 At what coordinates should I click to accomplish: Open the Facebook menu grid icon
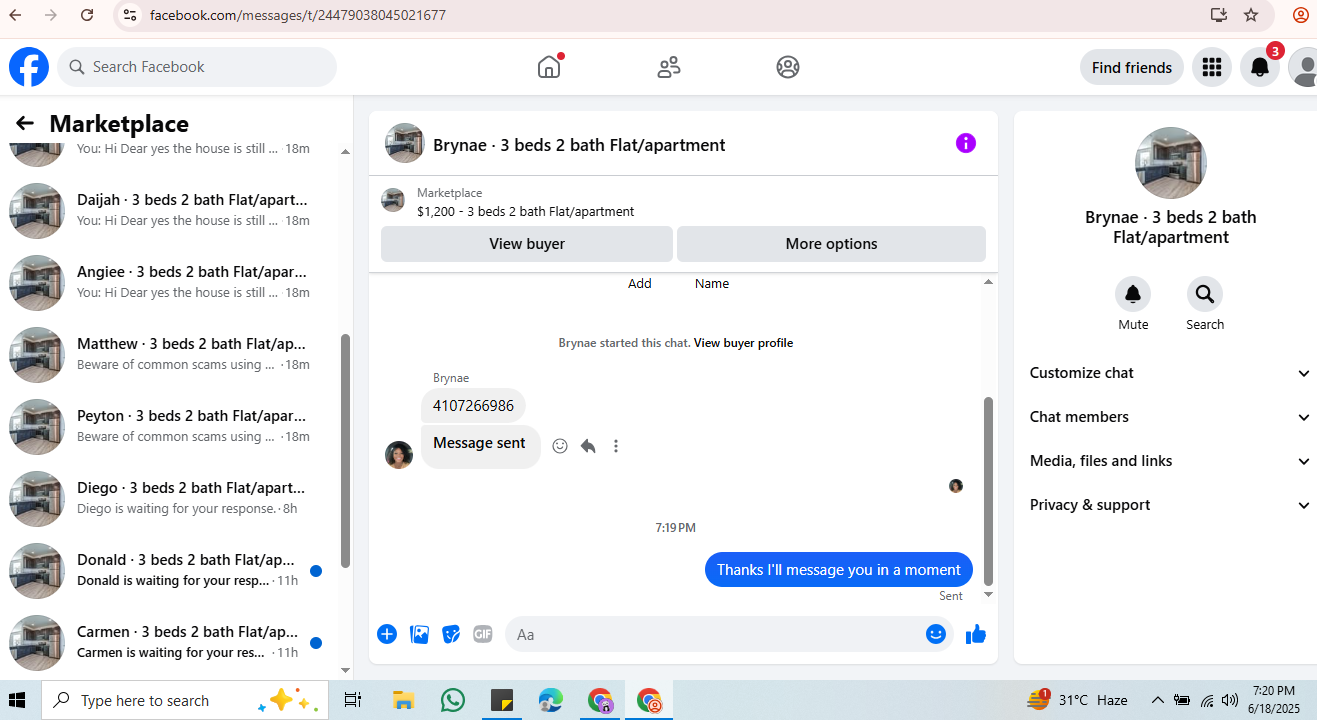(x=1212, y=67)
